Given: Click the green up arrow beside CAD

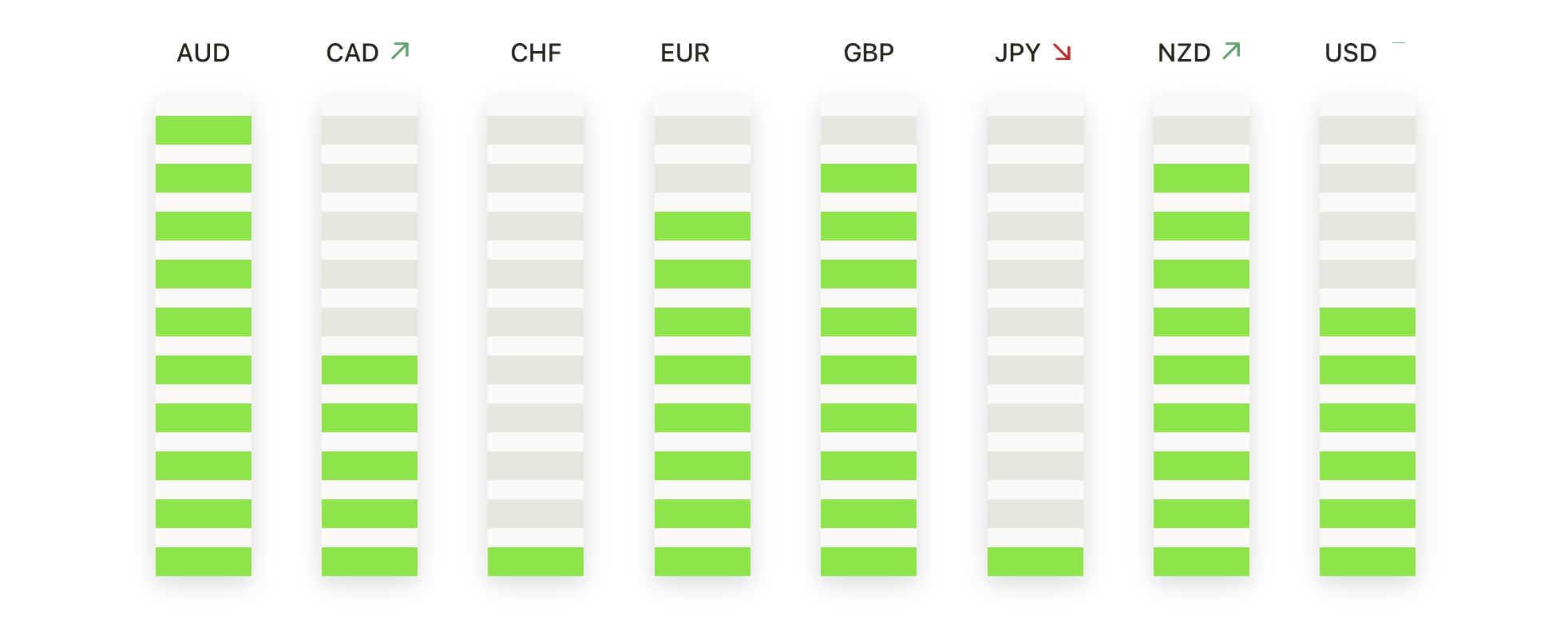Looking at the screenshot, I should 400,51.
